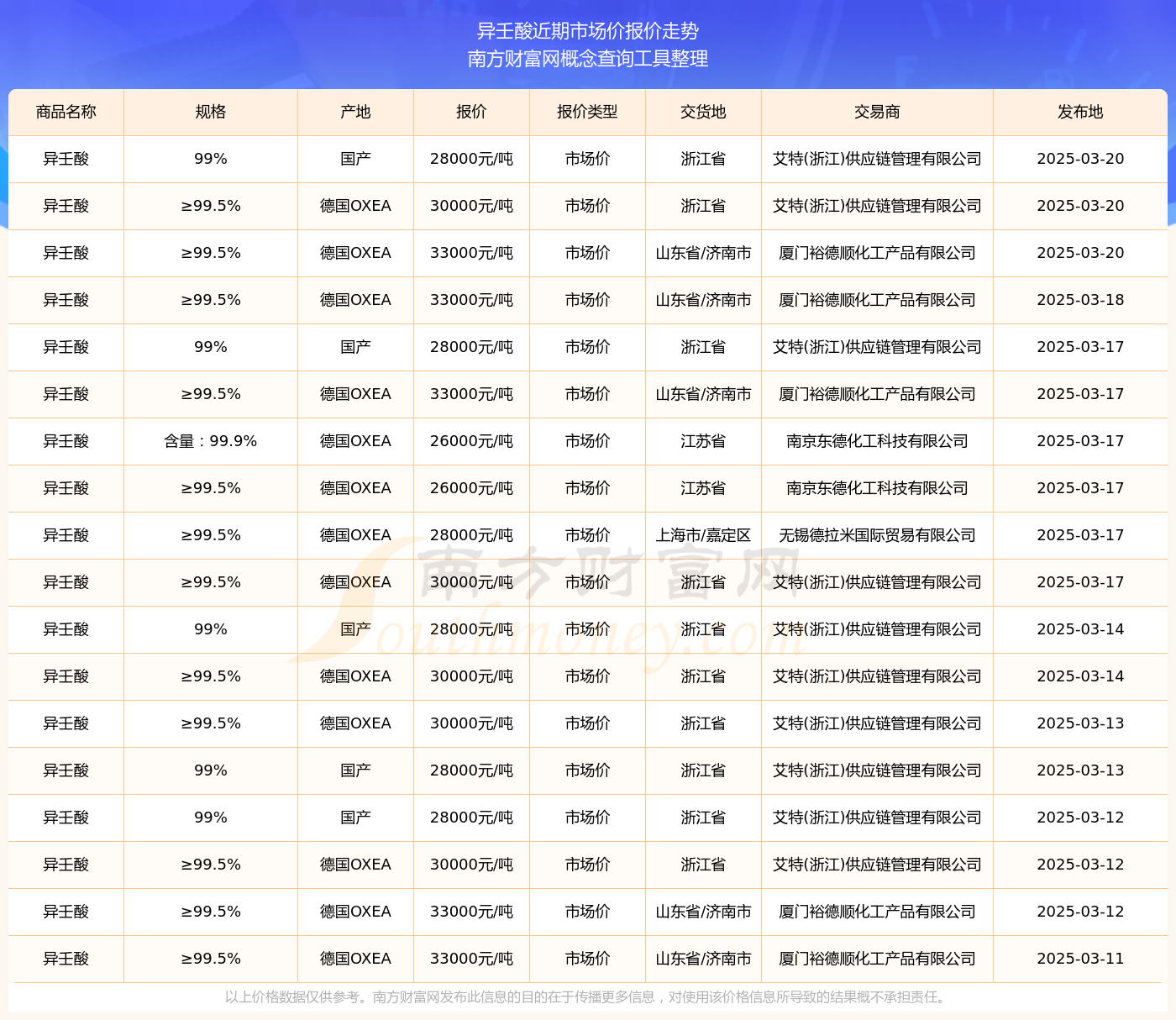
Task: Click 30000元/吨 price in the 2025-03-20 row
Action: click(471, 206)
